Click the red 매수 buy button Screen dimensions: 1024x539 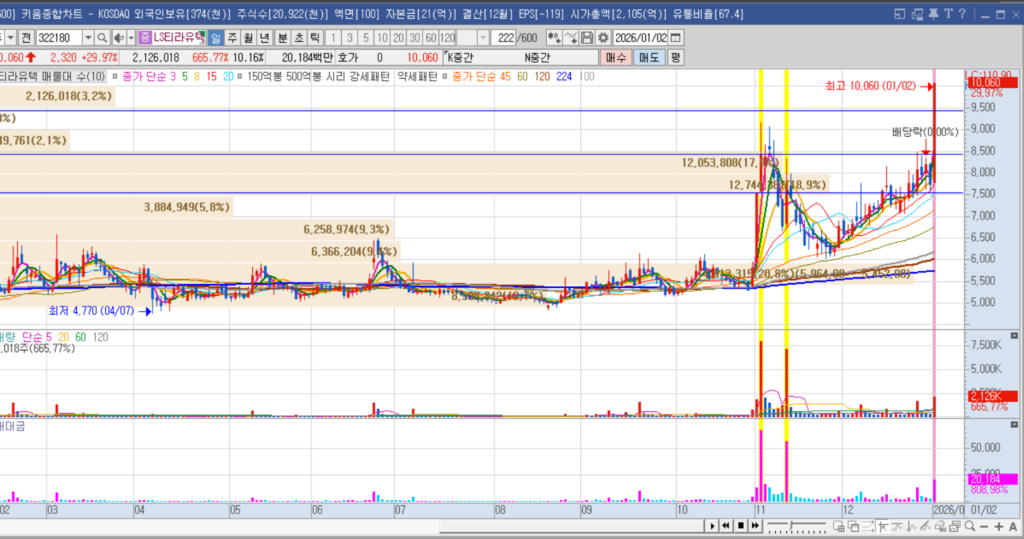coord(616,58)
